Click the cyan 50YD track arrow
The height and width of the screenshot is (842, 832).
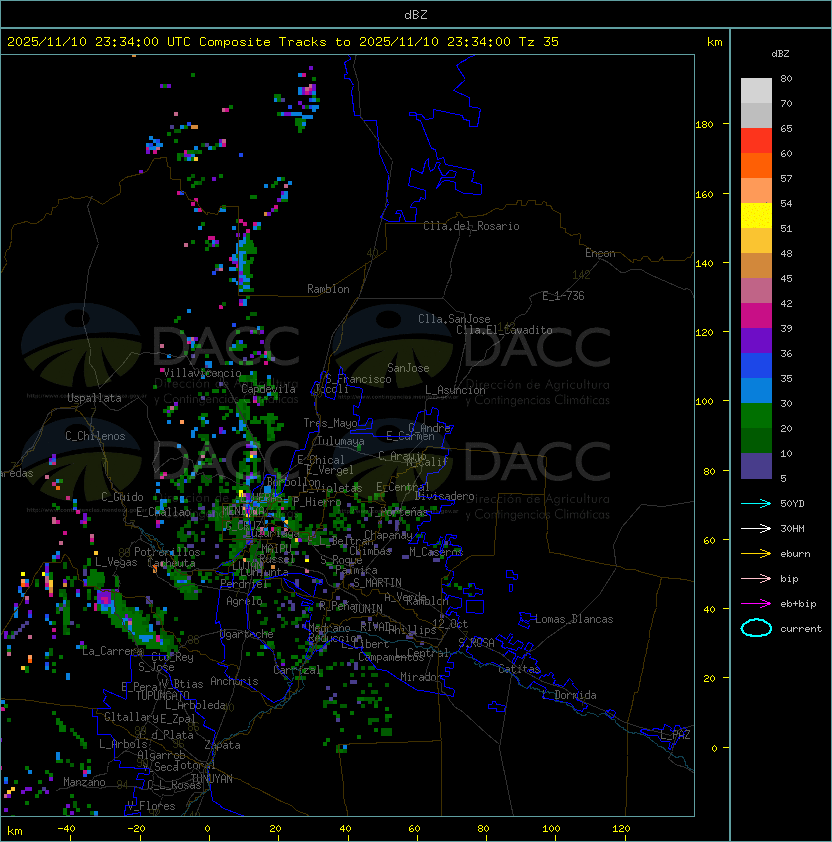756,504
